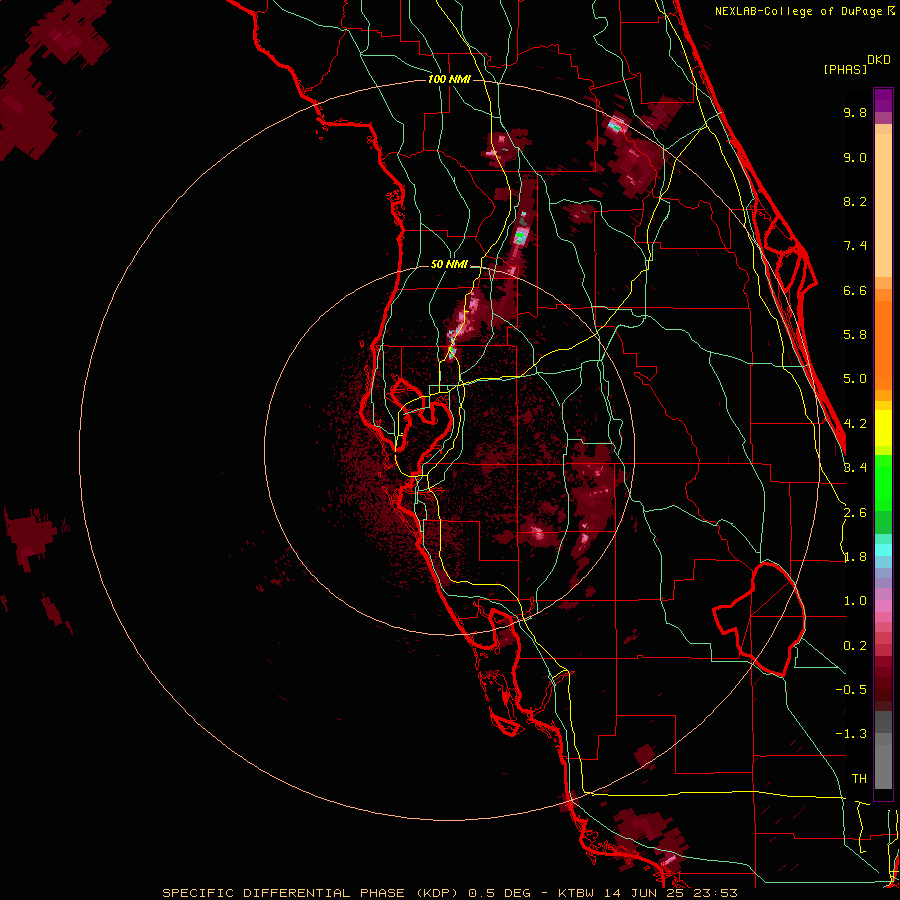Click the 50 NMI range ring label
Image resolution: width=900 pixels, height=900 pixels.
(x=449, y=264)
